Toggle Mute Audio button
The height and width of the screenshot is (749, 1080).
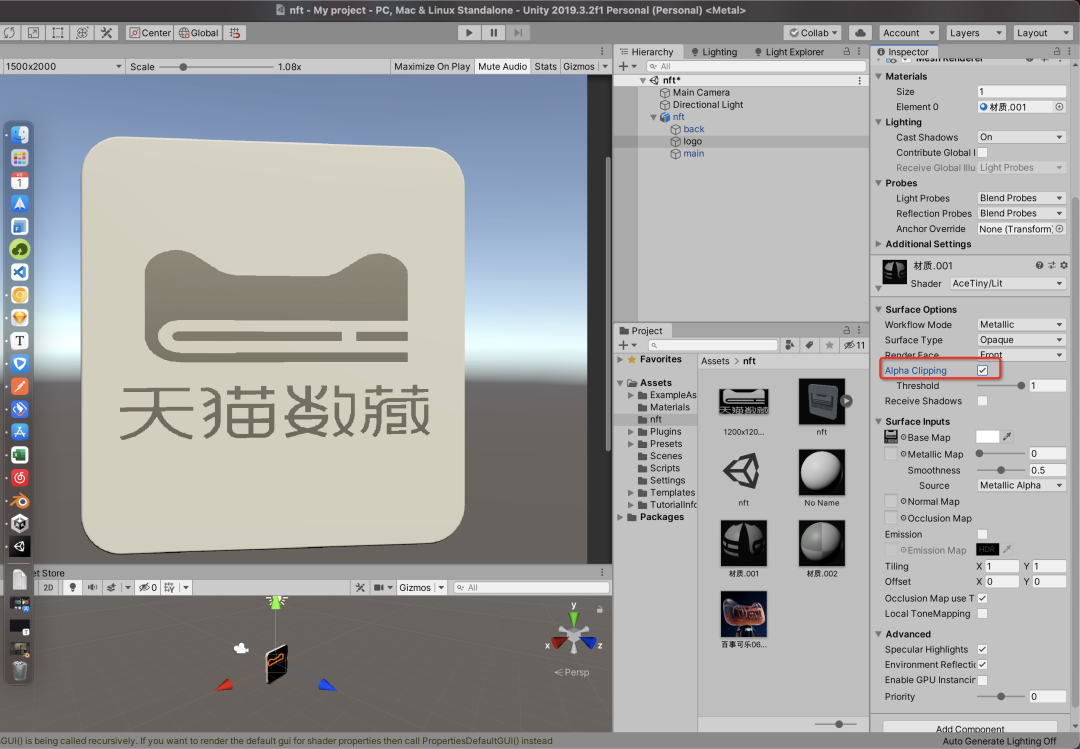pos(503,66)
